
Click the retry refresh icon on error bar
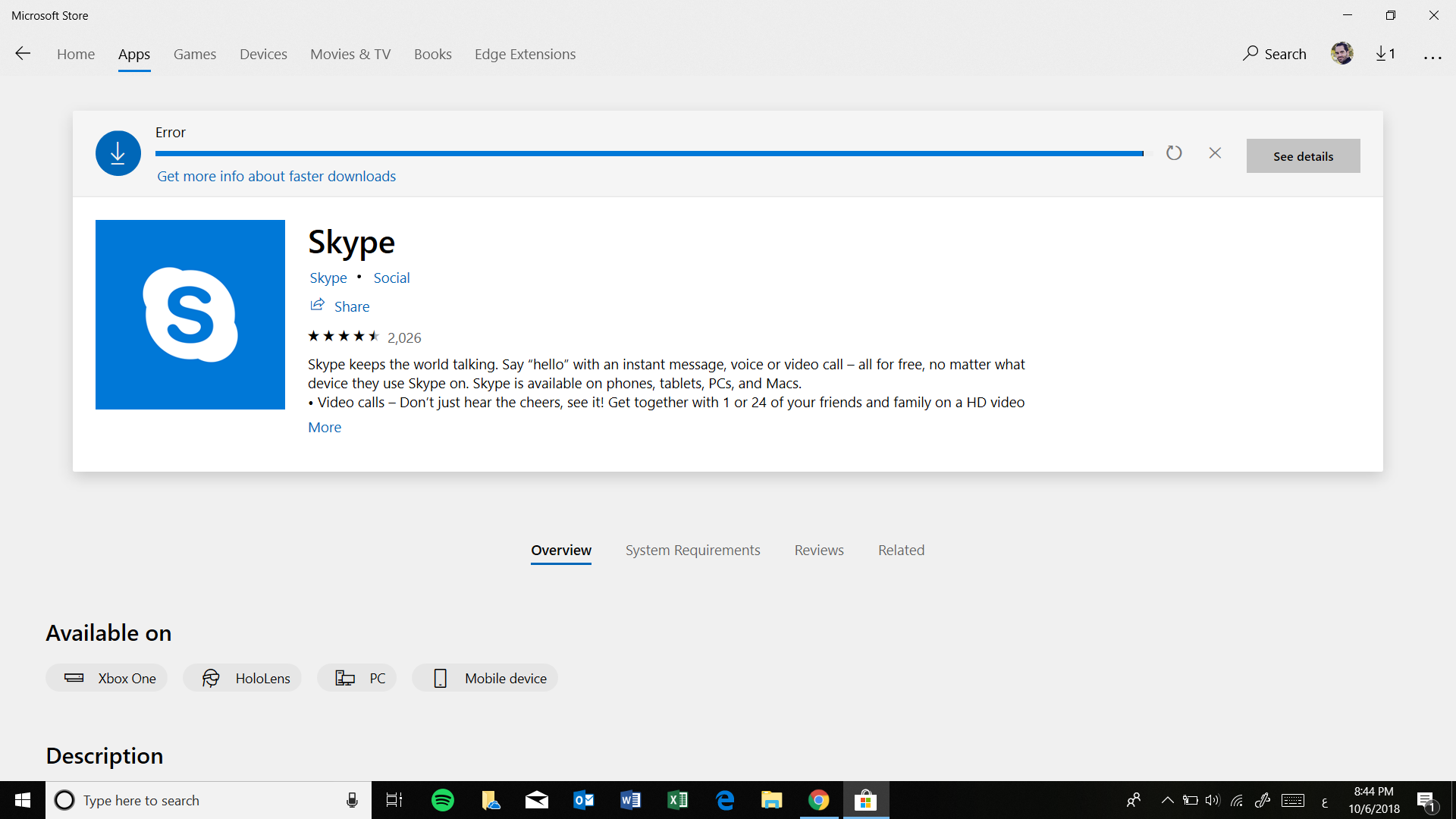coord(1175,152)
